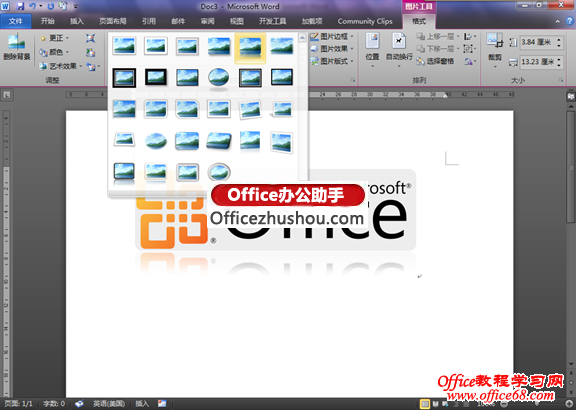576x410 pixels.
Task: Click the vertical scrollbar thumb
Action: (x=570, y=166)
